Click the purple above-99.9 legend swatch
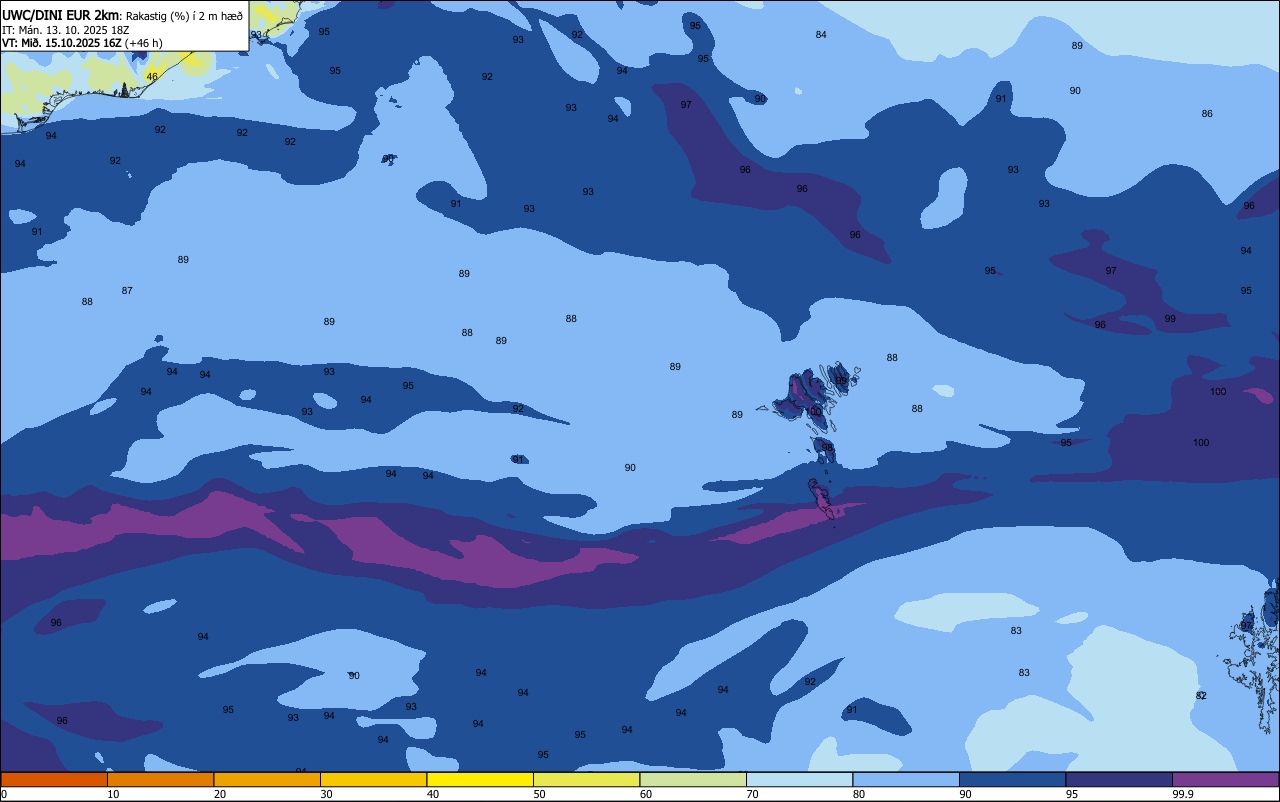This screenshot has height=802, width=1280. (1225, 779)
